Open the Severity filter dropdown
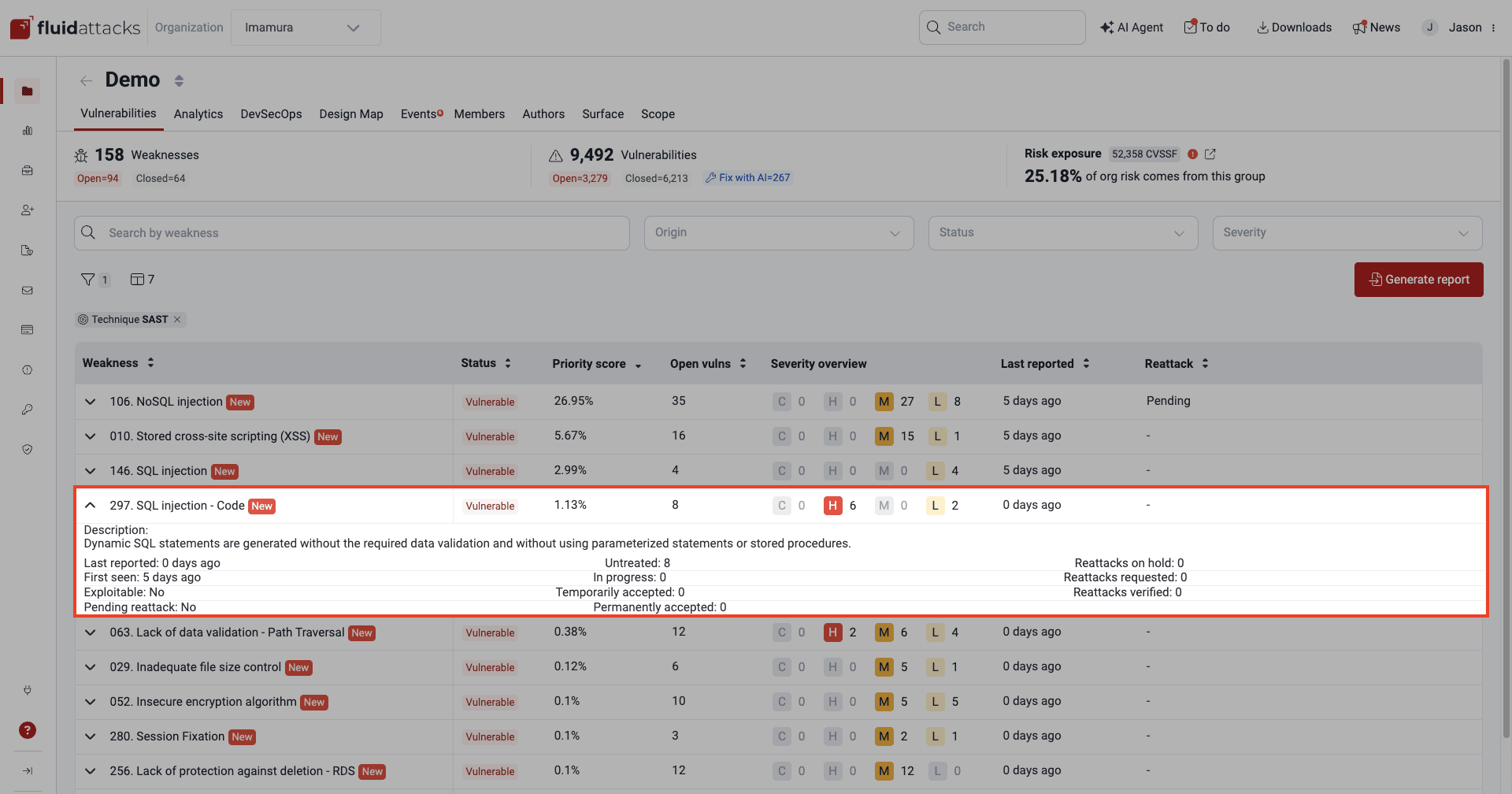This screenshot has height=794, width=1512. (1347, 233)
